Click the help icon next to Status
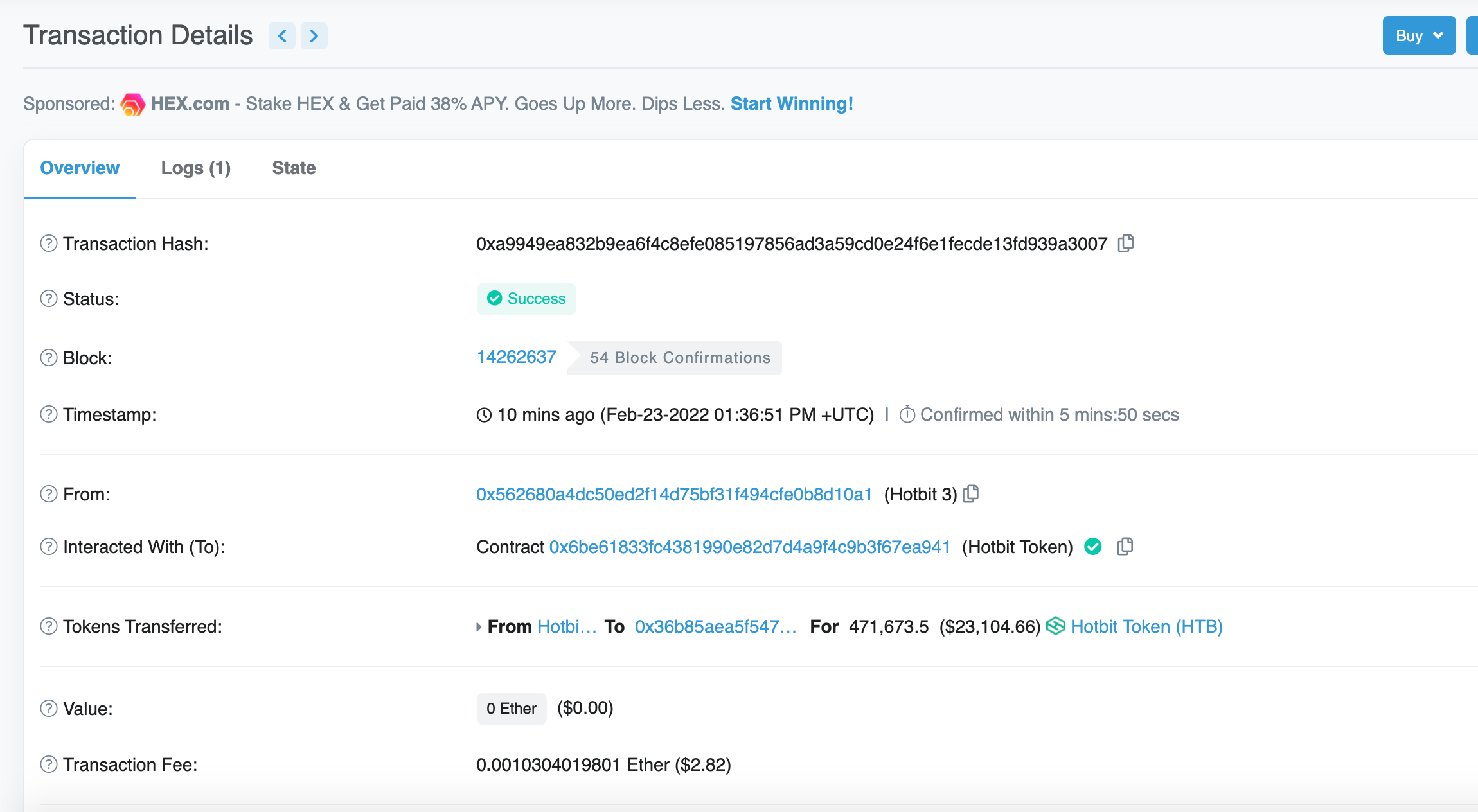Image resolution: width=1478 pixels, height=812 pixels. 49,299
